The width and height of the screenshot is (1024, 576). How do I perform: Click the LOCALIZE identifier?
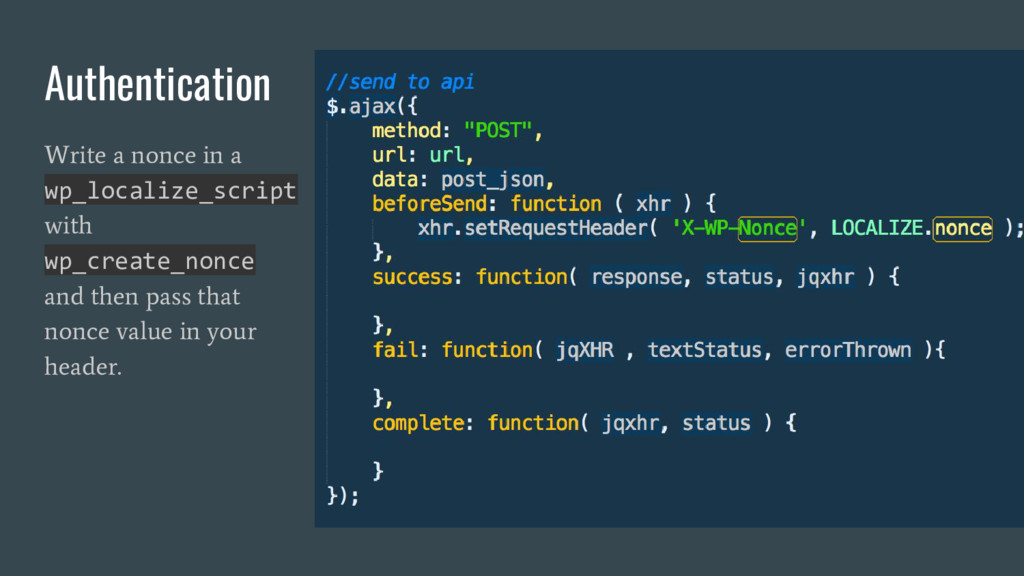click(x=876, y=228)
